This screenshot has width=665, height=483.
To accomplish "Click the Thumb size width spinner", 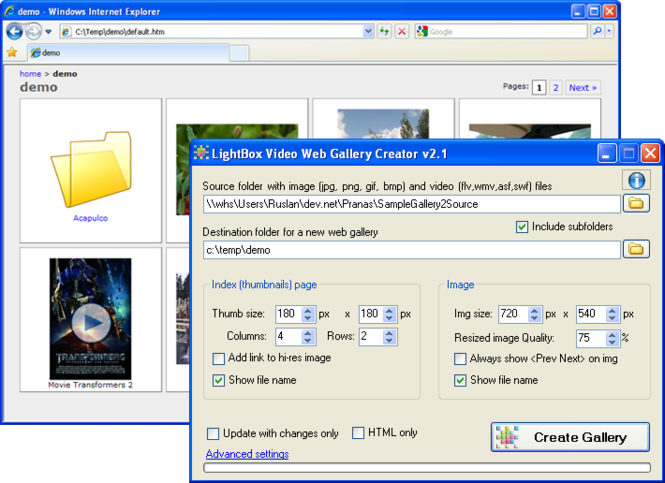I will (308, 314).
